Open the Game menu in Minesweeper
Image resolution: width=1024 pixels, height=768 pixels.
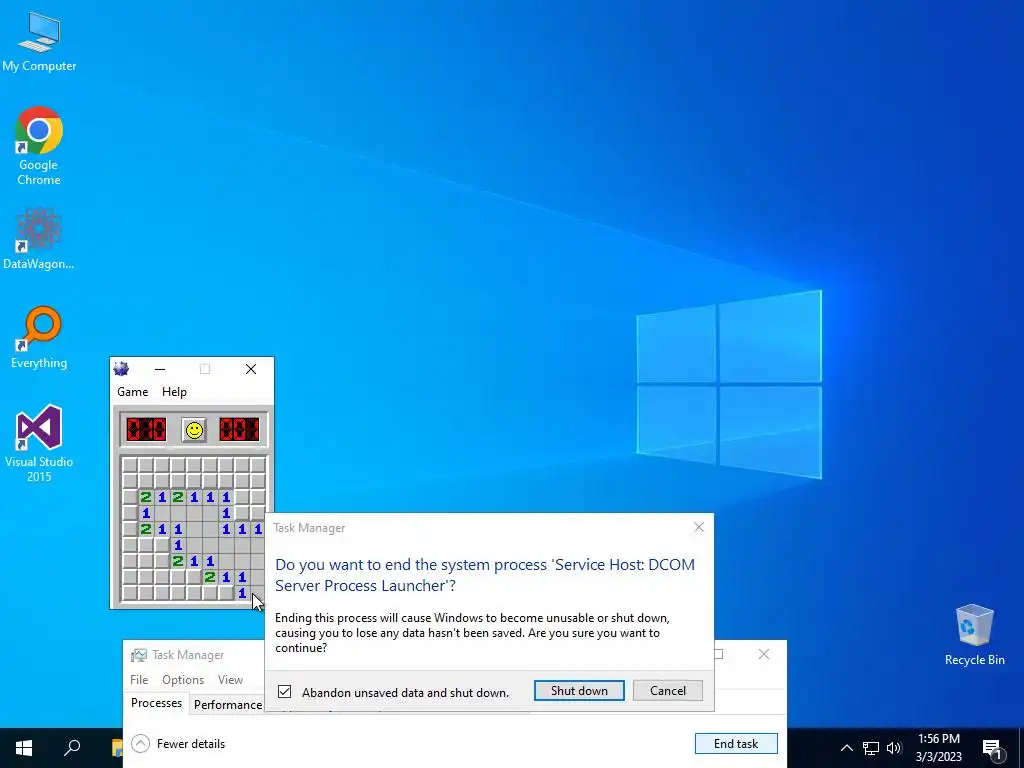tap(133, 392)
